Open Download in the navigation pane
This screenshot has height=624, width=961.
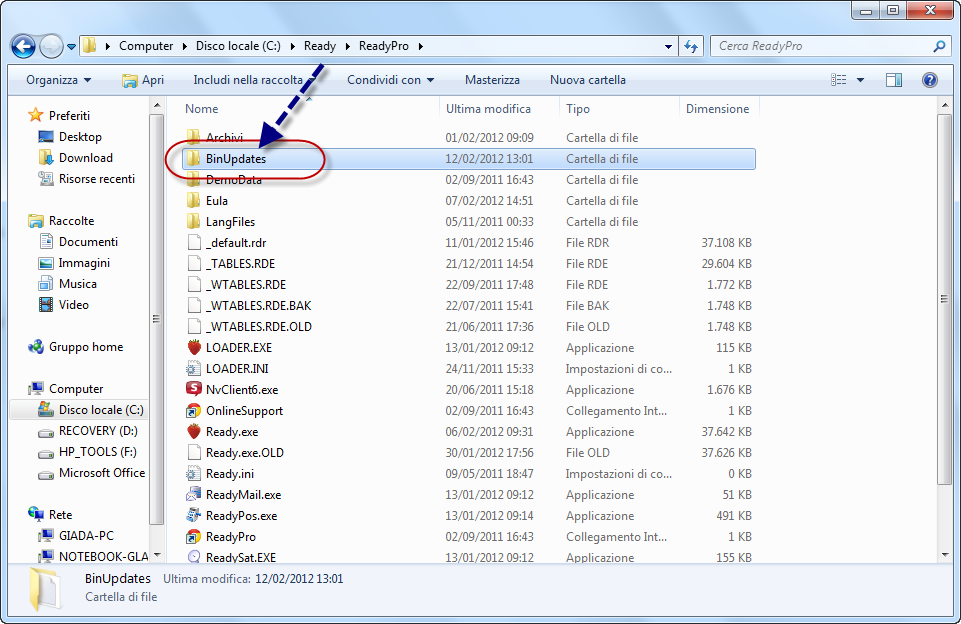pos(75,158)
